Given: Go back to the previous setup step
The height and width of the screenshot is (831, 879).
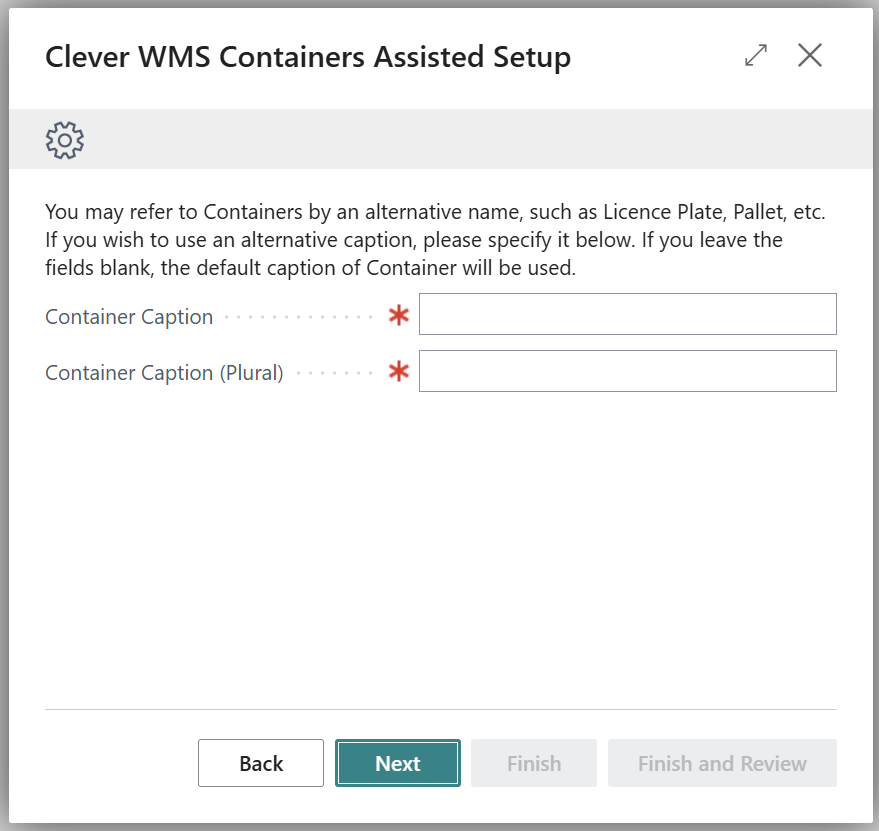Looking at the screenshot, I should tap(261, 763).
